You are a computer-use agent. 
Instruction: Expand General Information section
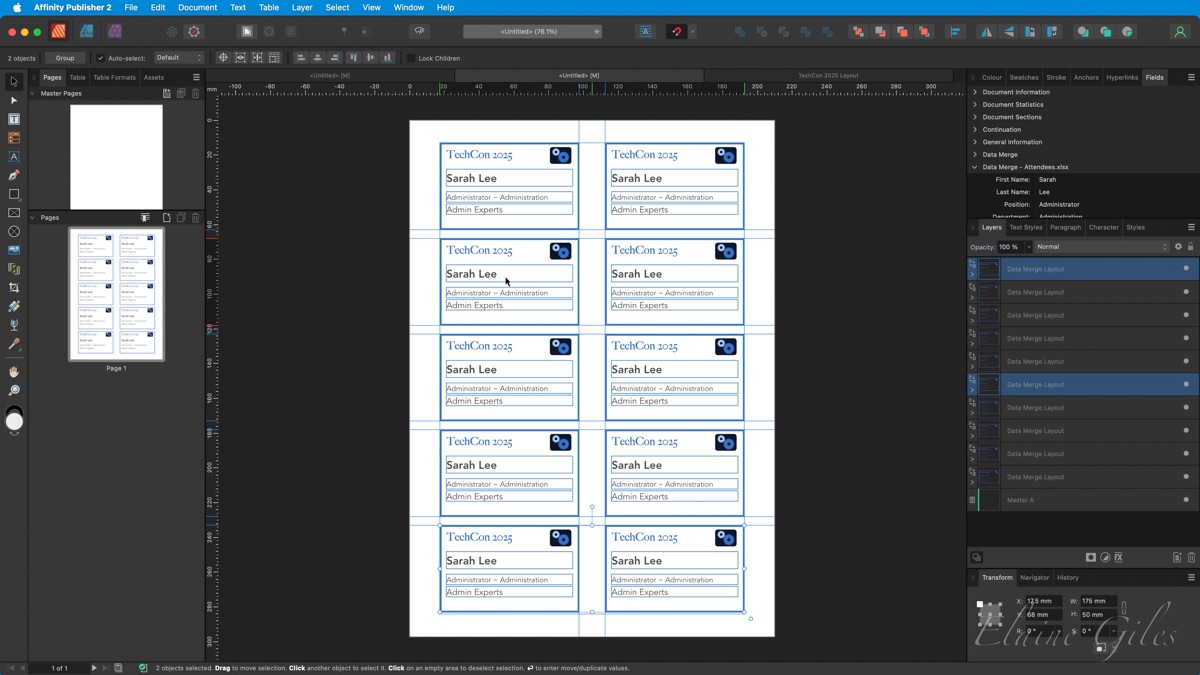click(975, 142)
